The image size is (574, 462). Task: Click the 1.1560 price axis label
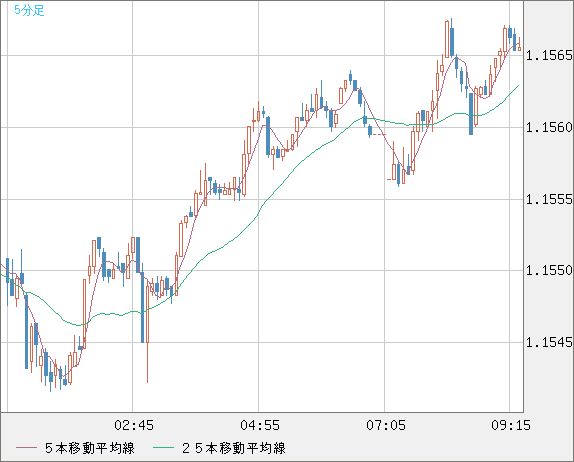549,127
